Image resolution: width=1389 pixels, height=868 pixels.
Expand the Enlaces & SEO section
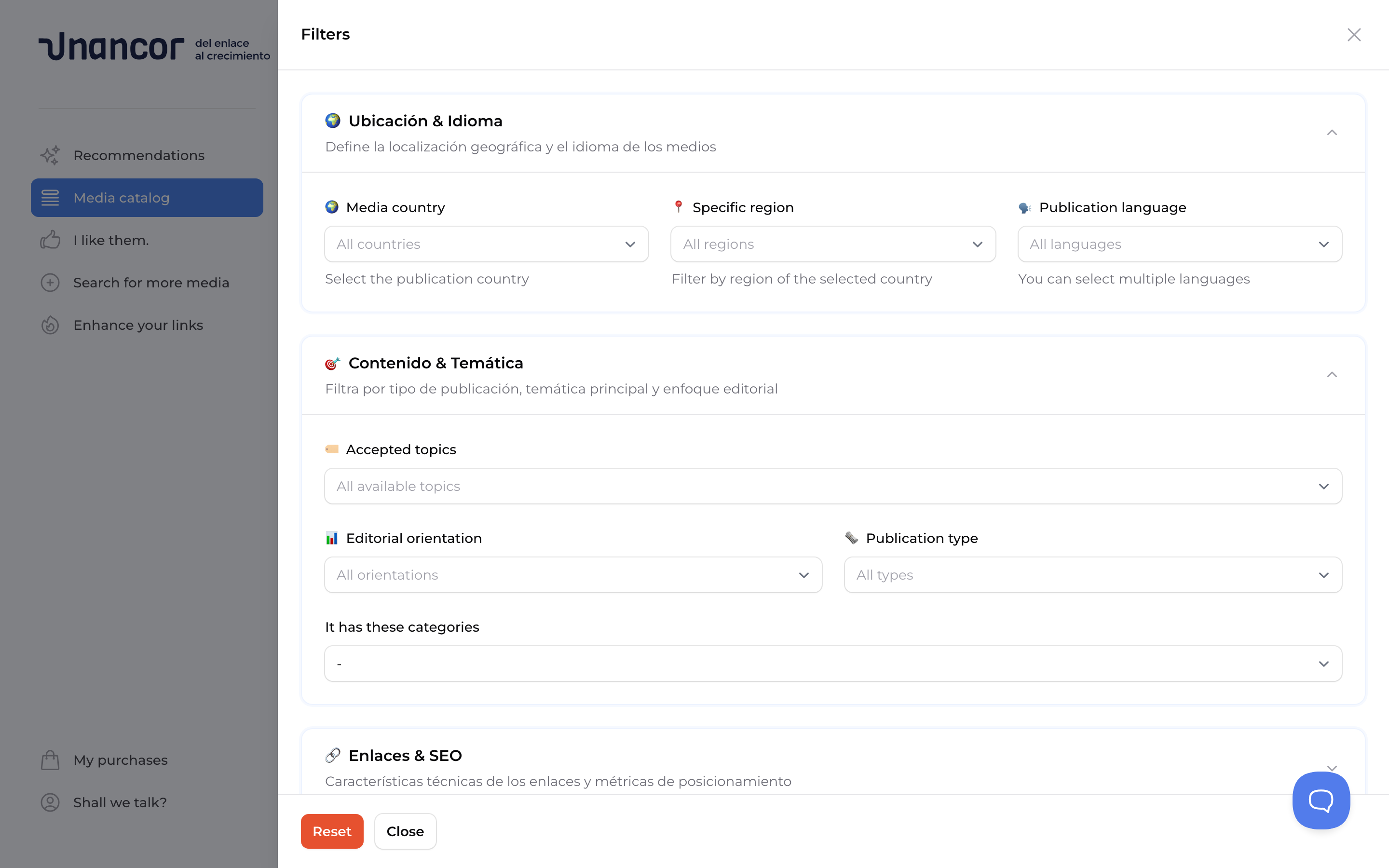[x=1332, y=768]
